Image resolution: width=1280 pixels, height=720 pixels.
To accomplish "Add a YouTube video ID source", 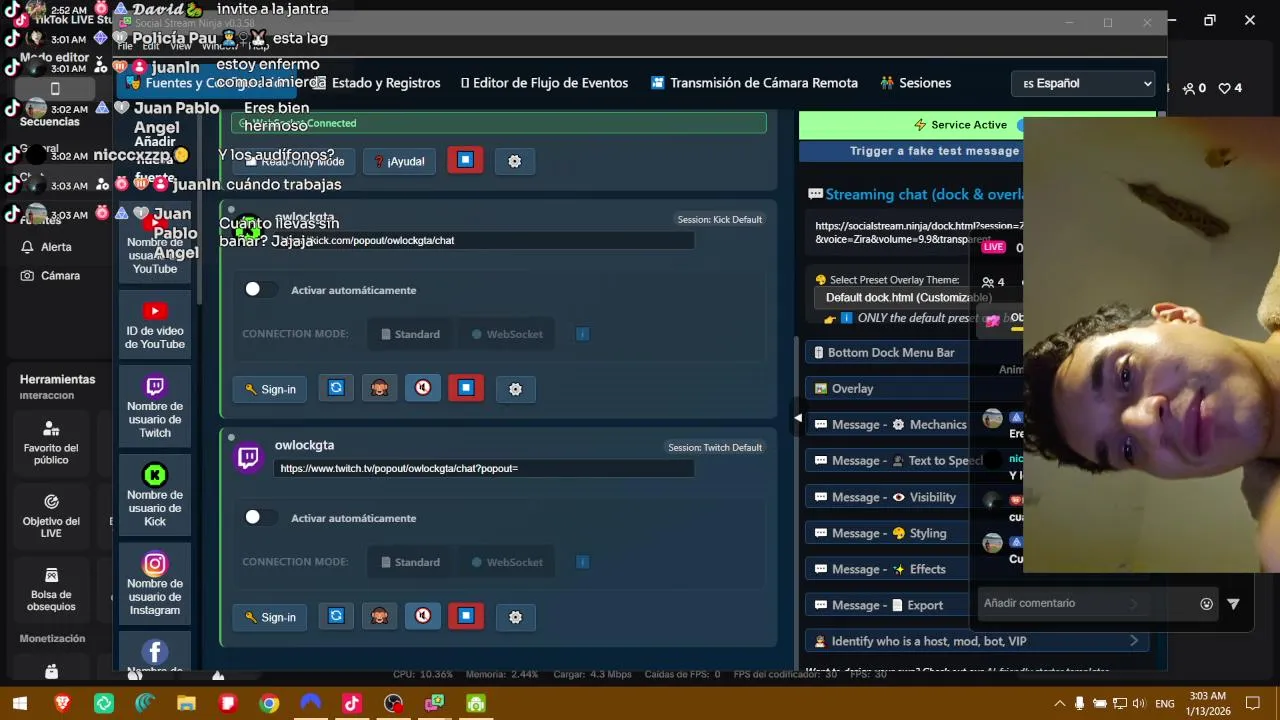I will pyautogui.click(x=155, y=323).
